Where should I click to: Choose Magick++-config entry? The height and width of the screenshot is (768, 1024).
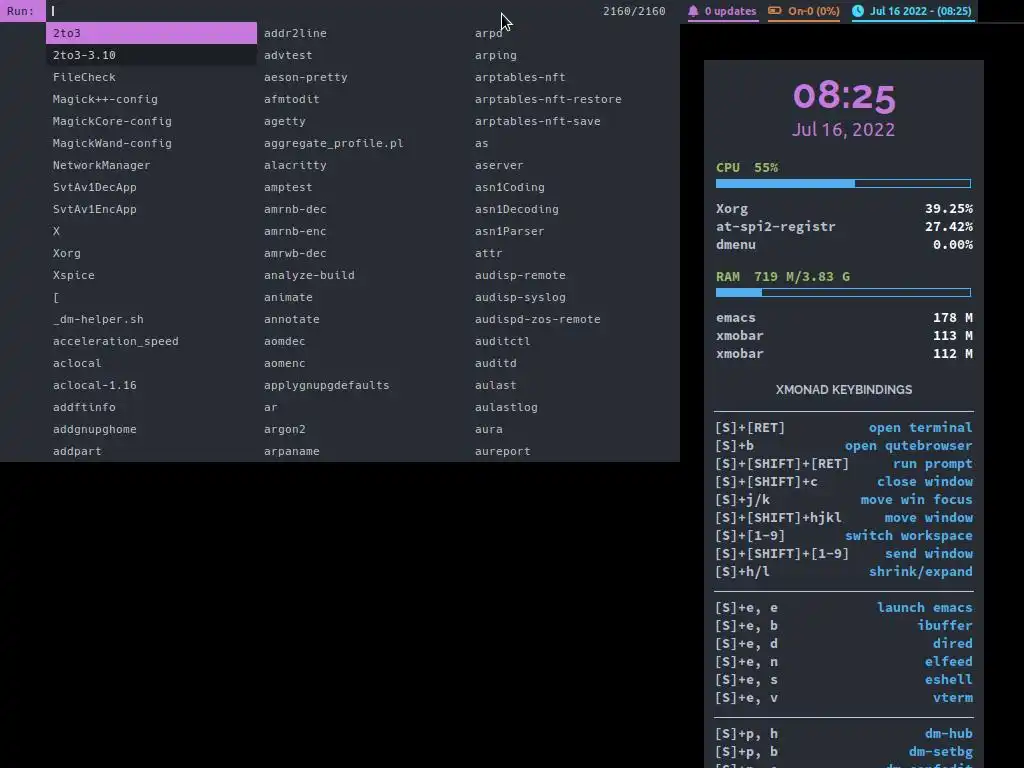(x=105, y=99)
